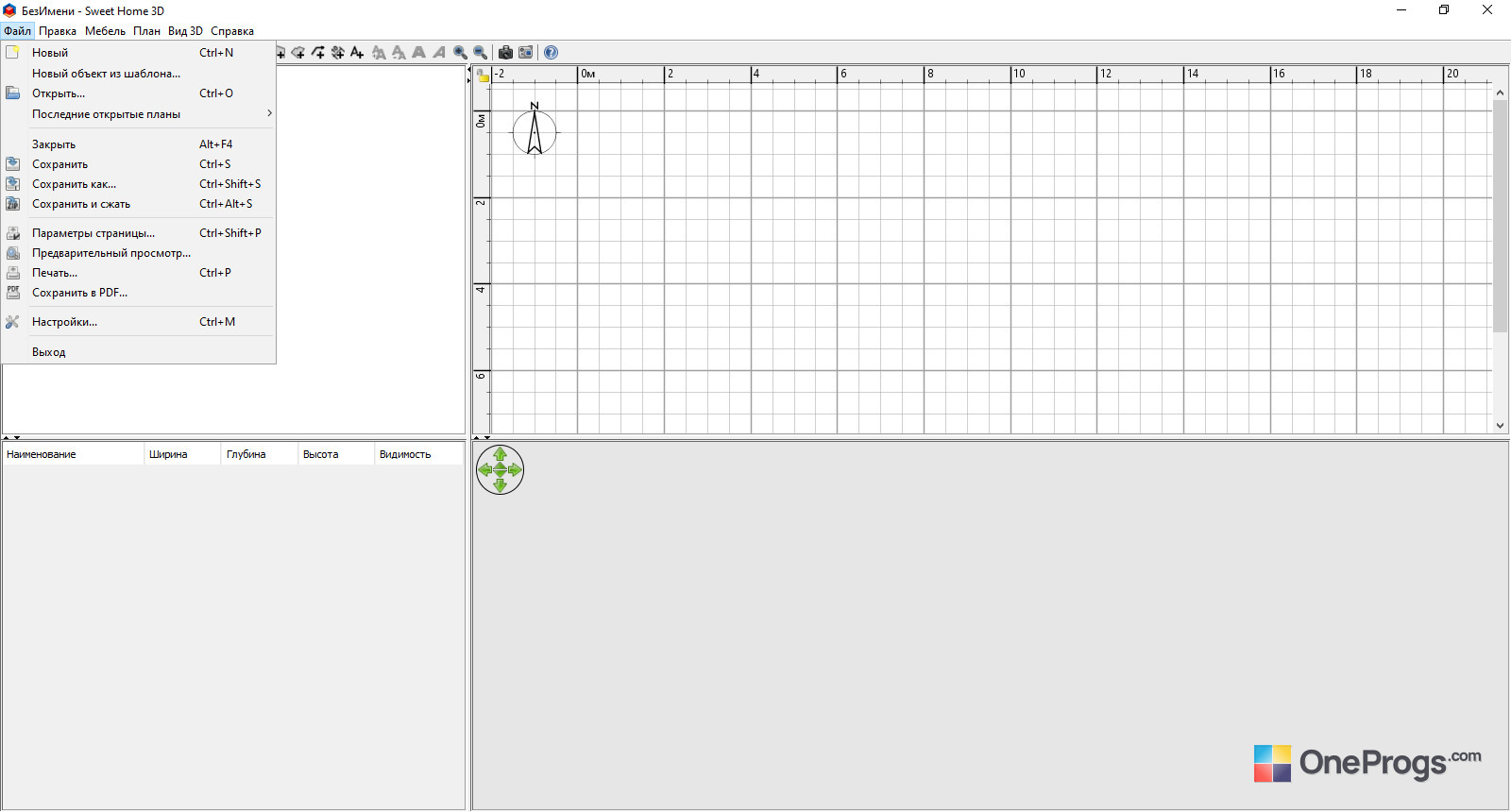Select the create dimensions tool
The width and height of the screenshot is (1511, 812).
point(338,53)
